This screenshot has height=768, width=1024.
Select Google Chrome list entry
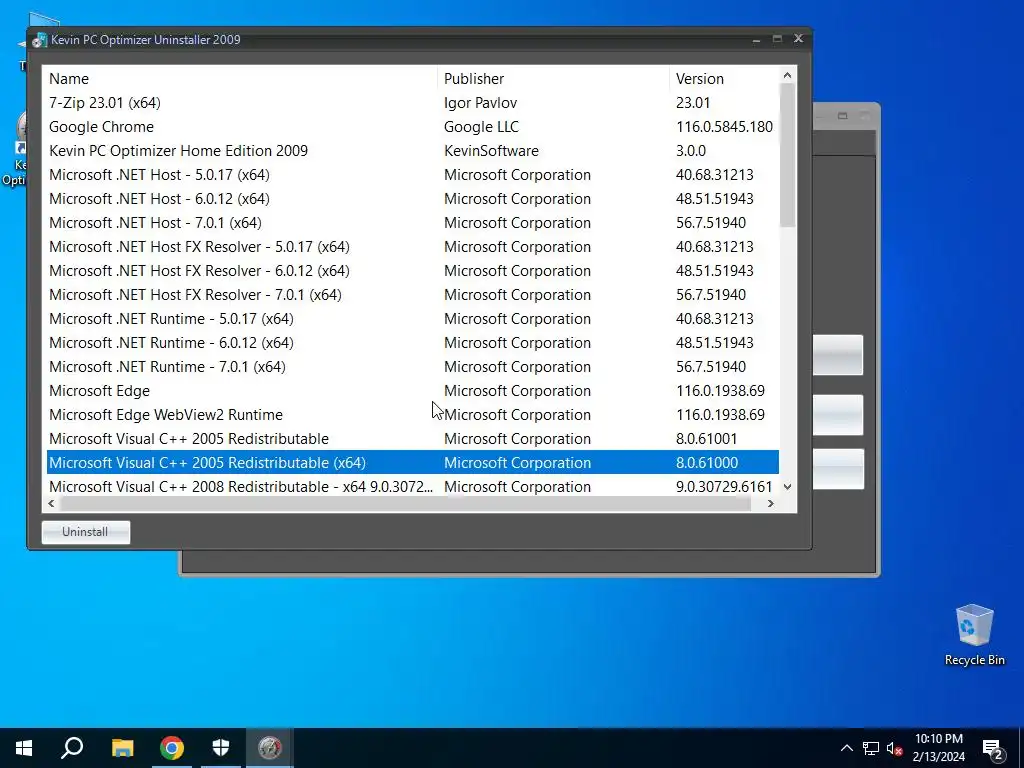click(413, 127)
